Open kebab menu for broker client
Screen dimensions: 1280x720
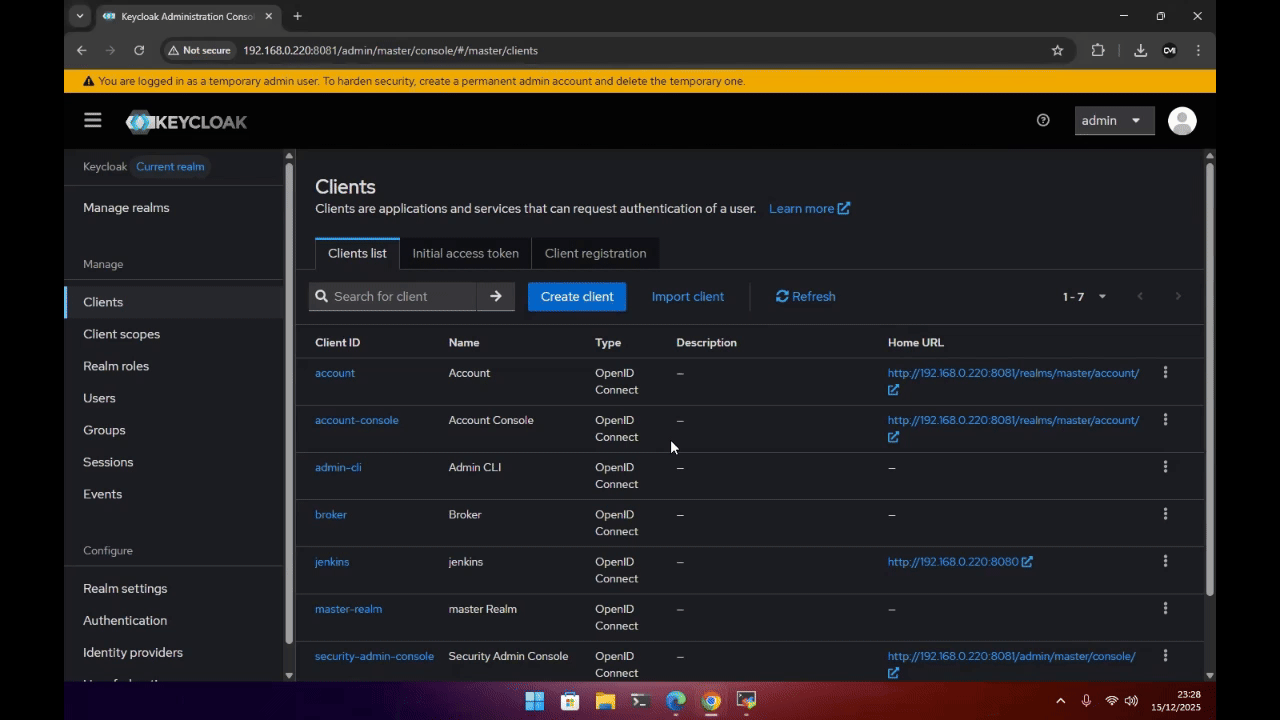click(1165, 514)
